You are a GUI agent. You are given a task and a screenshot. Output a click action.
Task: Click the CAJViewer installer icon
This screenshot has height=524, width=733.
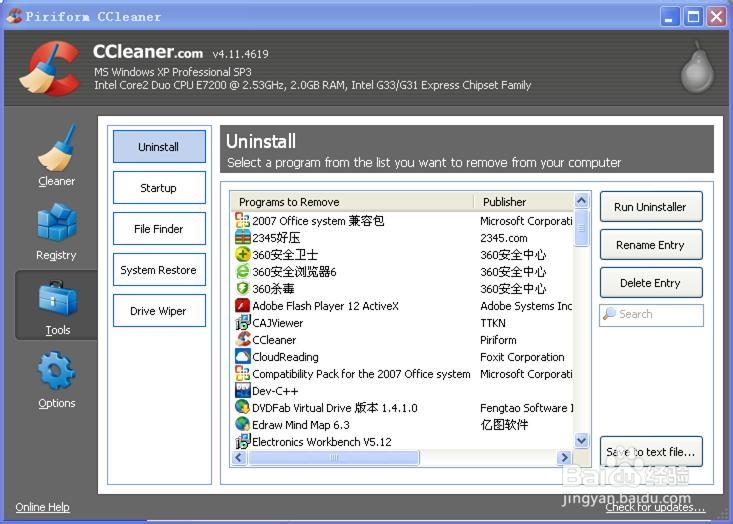[242, 322]
